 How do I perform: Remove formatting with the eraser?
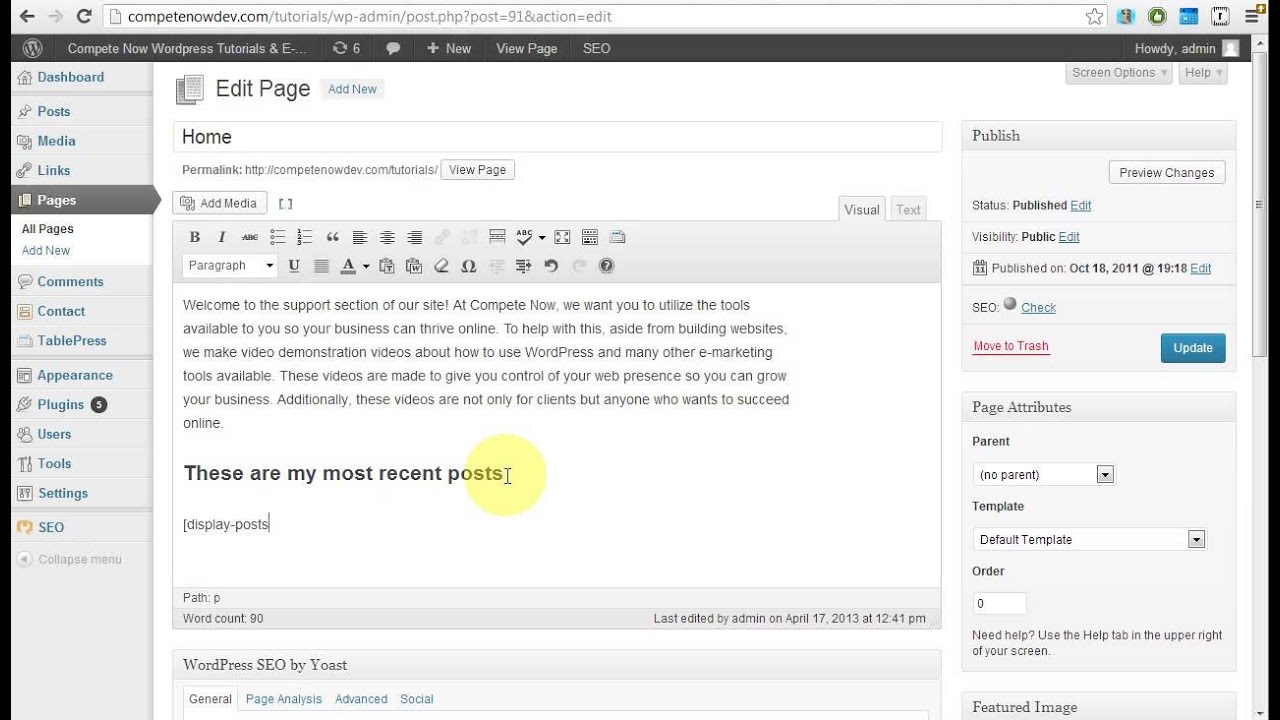coord(441,266)
